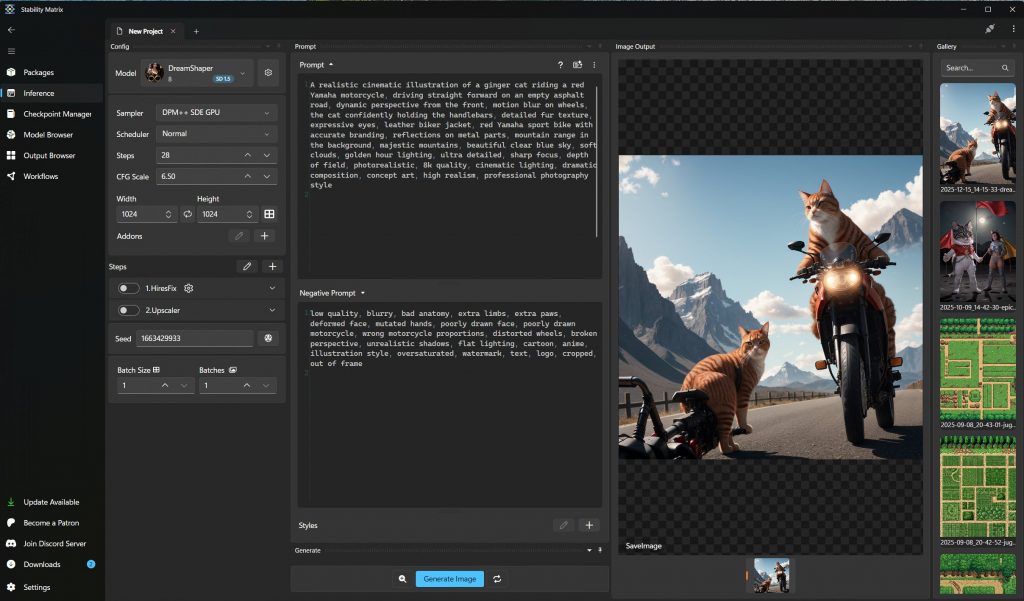Increase the Steps value with up arrow
This screenshot has width=1024, height=601.
(247, 155)
